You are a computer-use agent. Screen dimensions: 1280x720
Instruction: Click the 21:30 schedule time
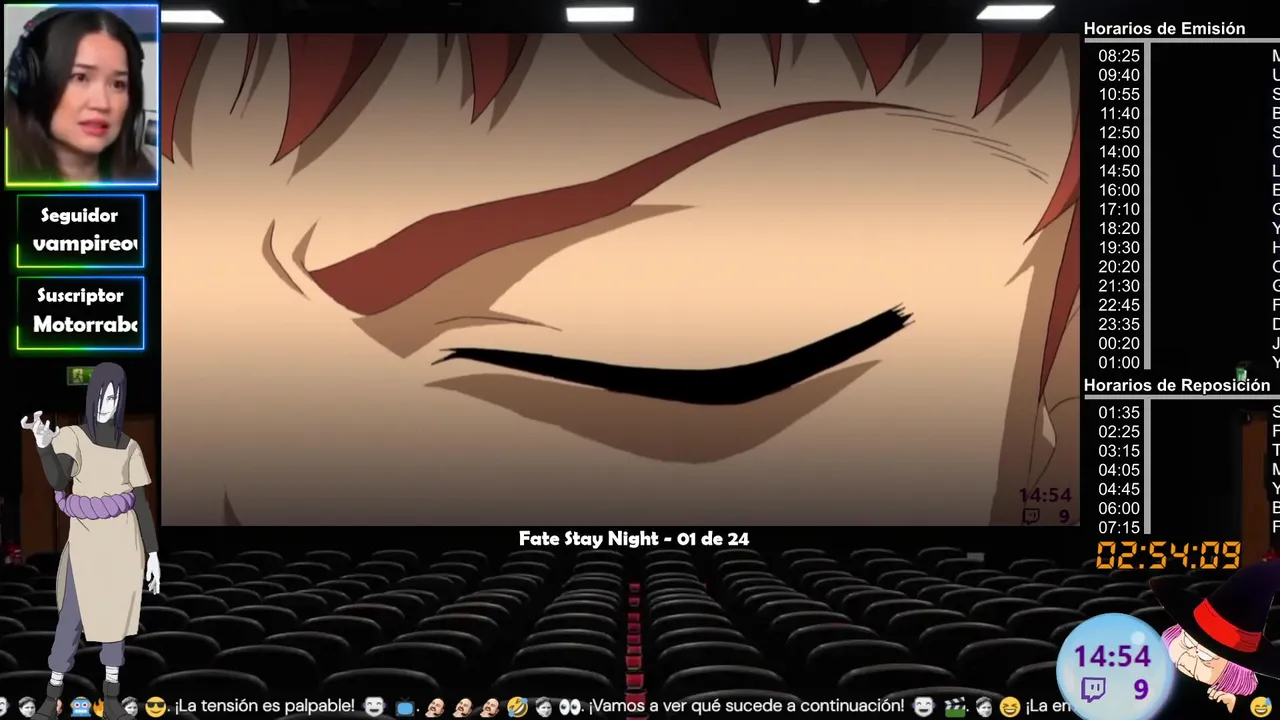[1119, 286]
